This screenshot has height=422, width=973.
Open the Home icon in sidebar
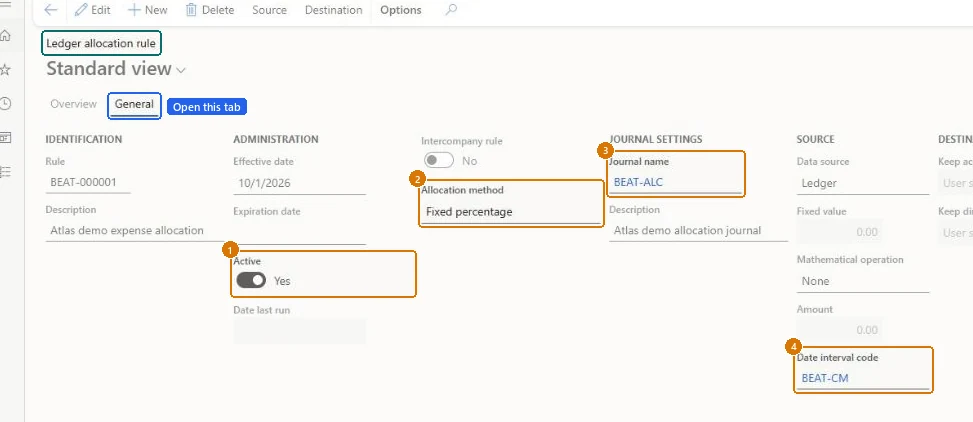tap(6, 35)
